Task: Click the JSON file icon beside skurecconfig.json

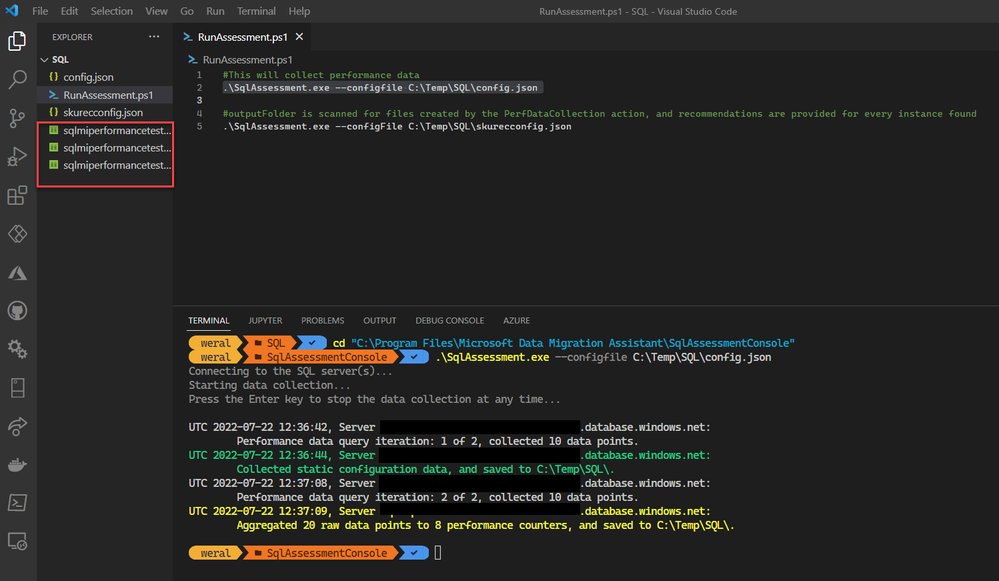Action: pos(54,112)
